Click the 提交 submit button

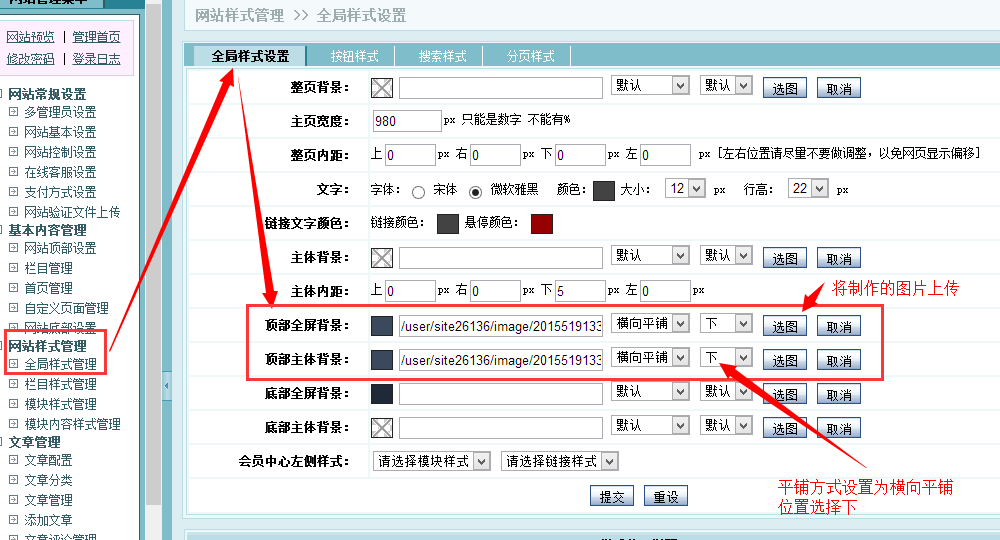[x=611, y=496]
